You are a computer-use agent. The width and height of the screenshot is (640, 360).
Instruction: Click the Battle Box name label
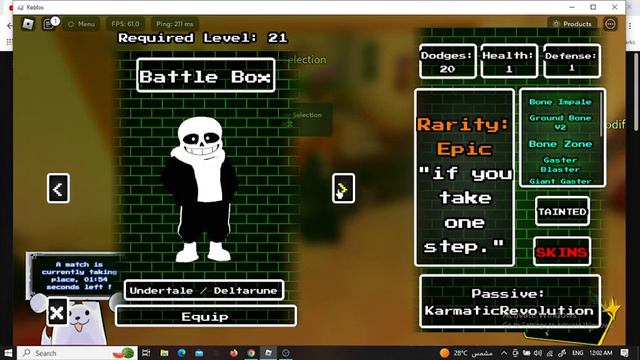click(x=206, y=76)
